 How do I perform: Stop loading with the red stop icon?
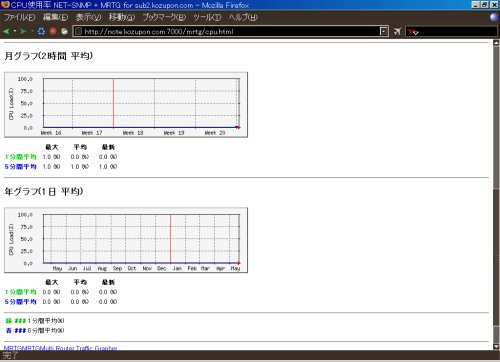tap(53, 31)
